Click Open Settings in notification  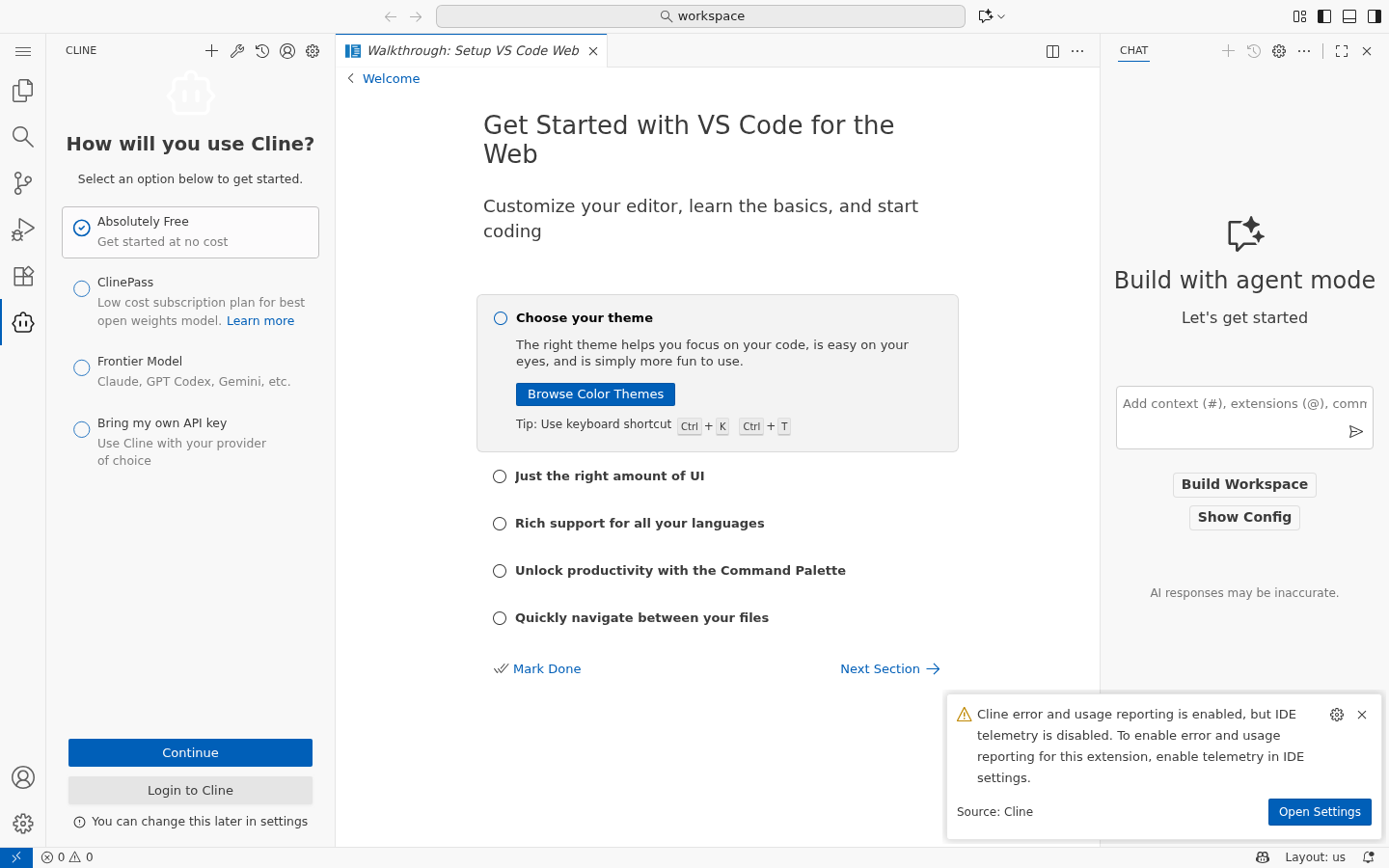[1320, 812]
